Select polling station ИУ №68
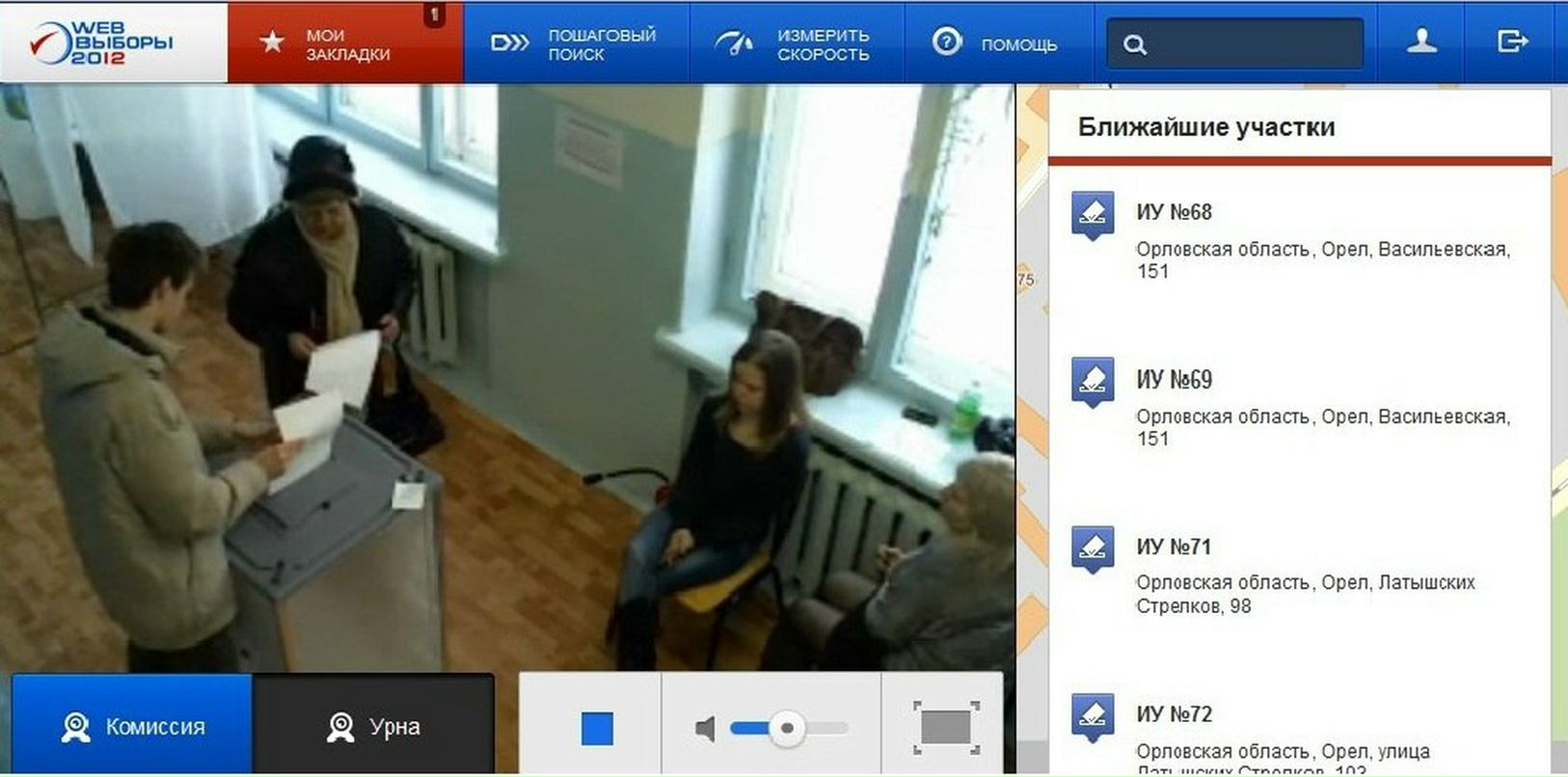The height and width of the screenshot is (777, 1568). click(1174, 212)
